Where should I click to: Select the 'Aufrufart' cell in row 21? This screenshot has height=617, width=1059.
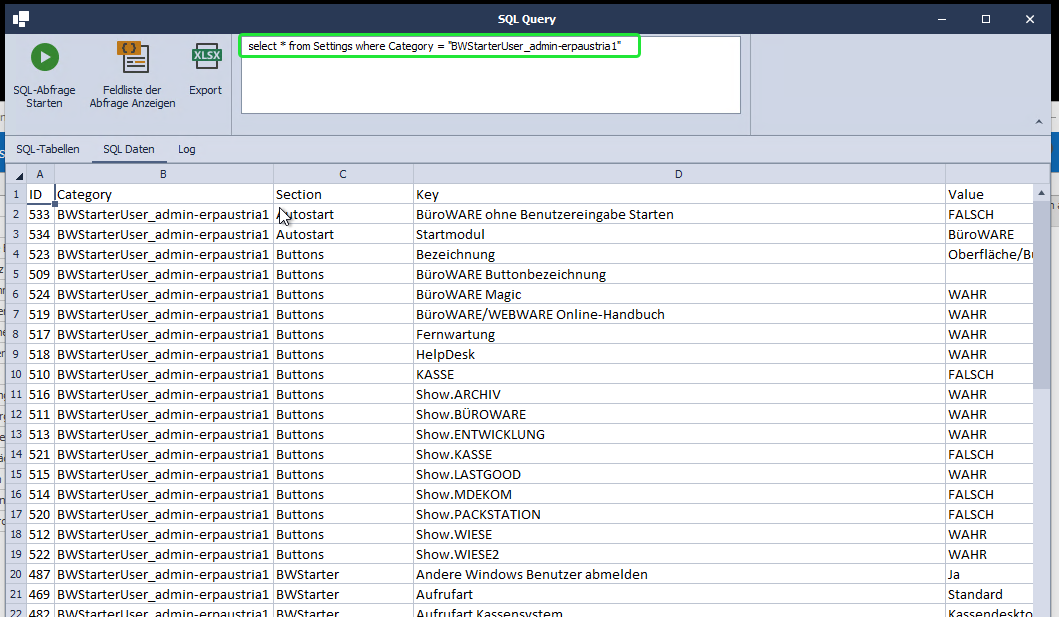click(x=679, y=595)
